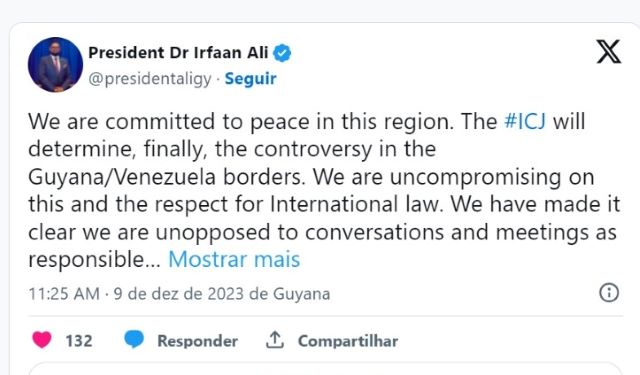Open President Irfaan Ali's profile picture
The image size is (640, 375).
point(55,64)
